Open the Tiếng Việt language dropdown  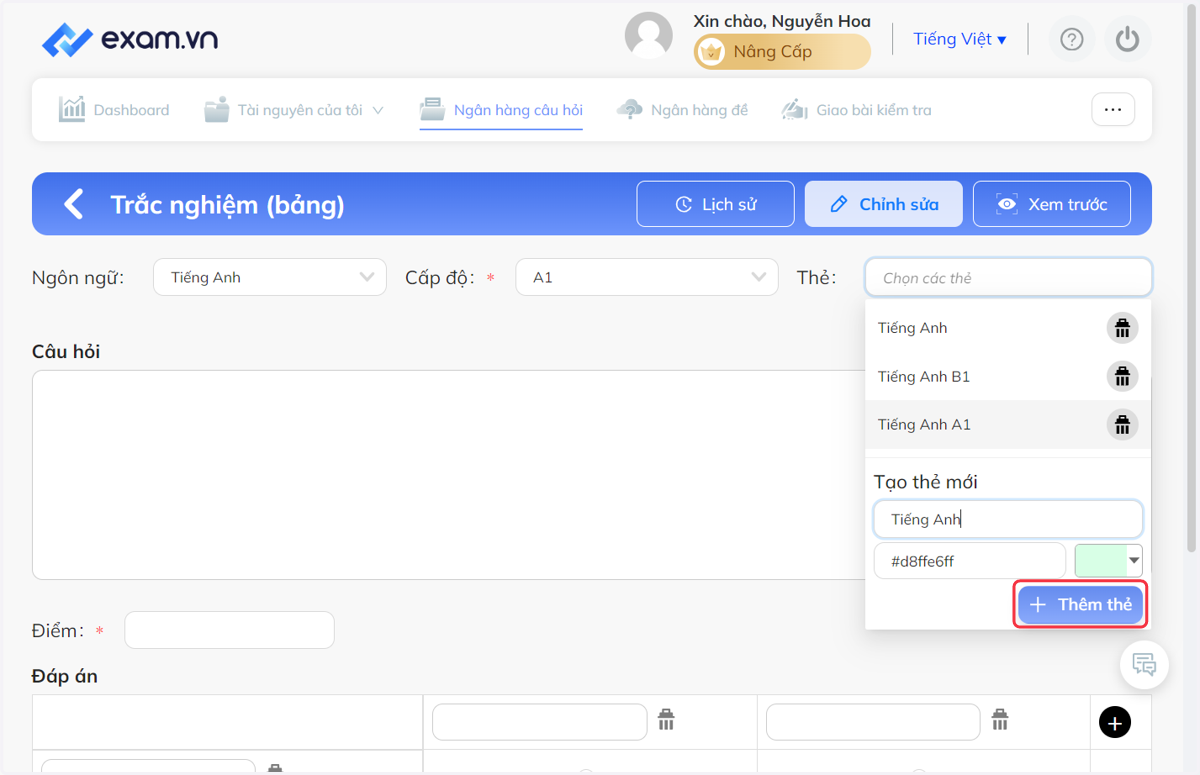[960, 39]
